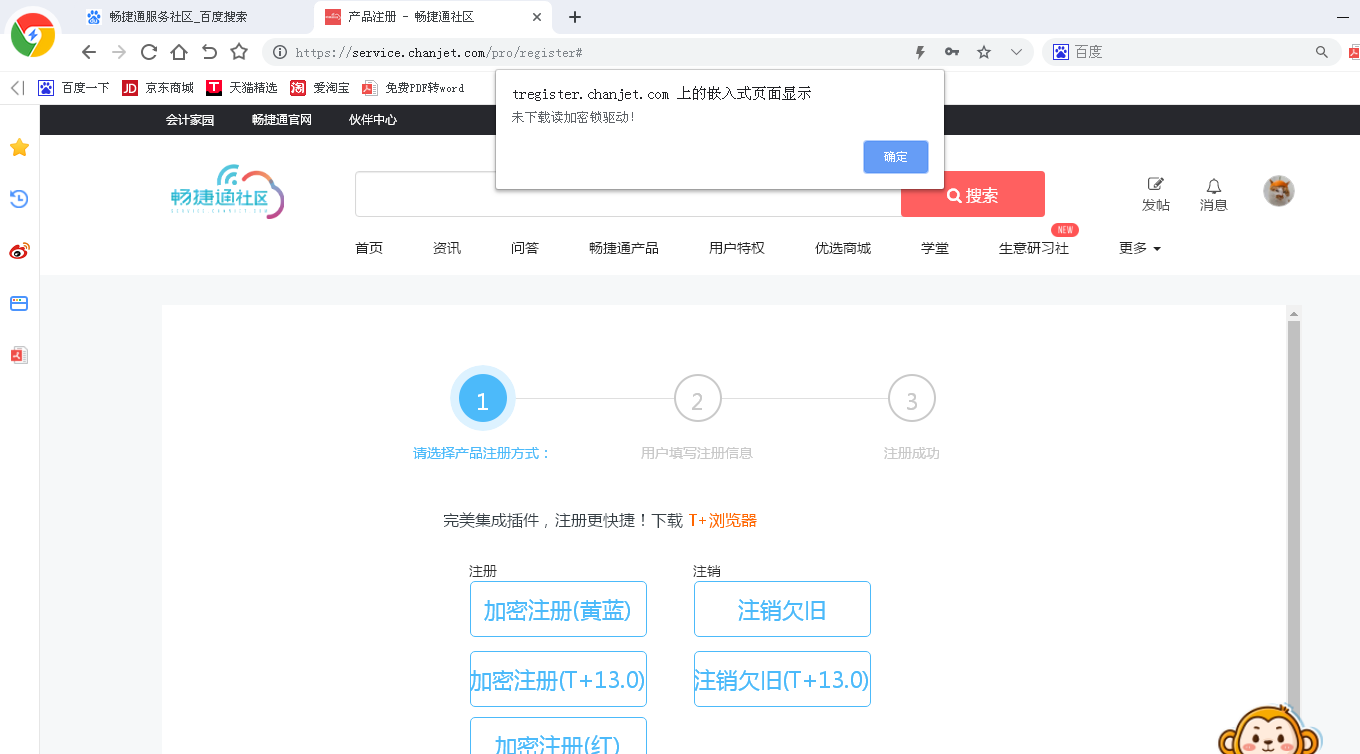Bookmark via star icon beside home button

(x=239, y=52)
